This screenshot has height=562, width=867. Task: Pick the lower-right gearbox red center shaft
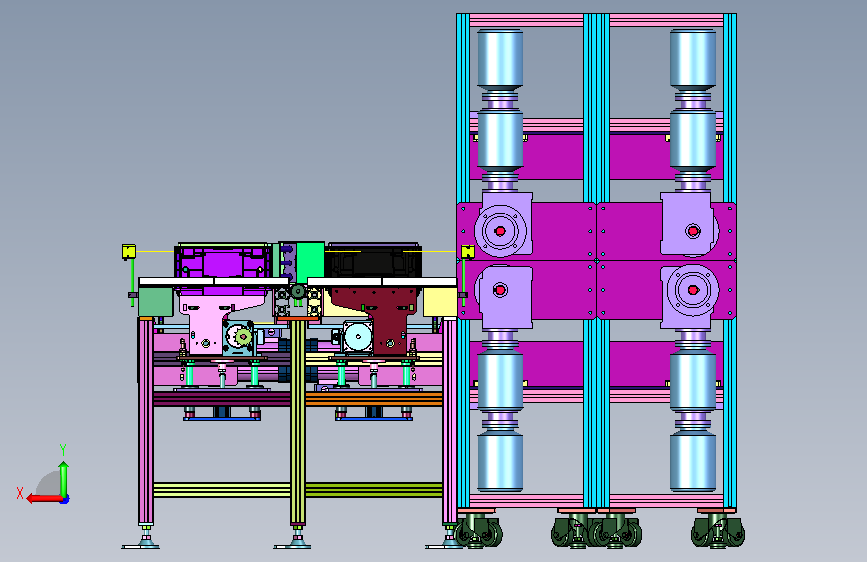[x=693, y=290]
